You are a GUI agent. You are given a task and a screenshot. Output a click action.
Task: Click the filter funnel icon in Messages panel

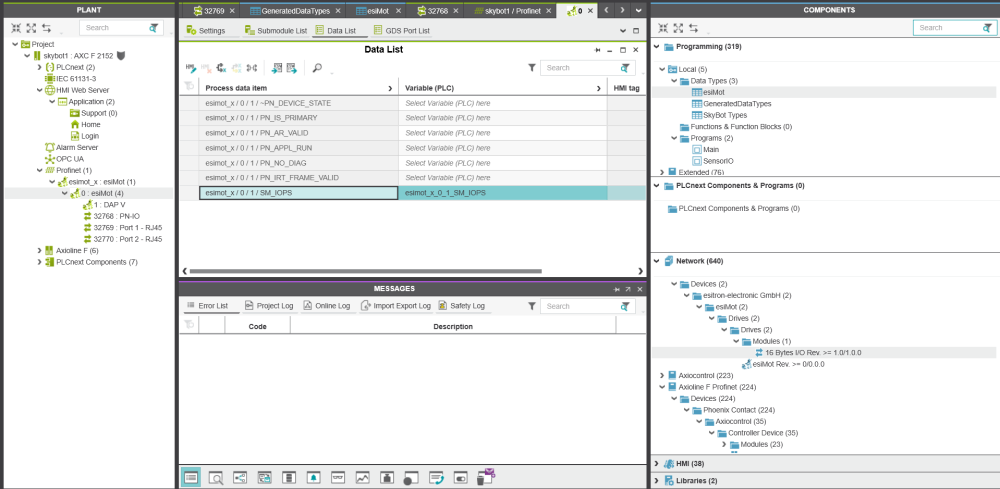click(532, 306)
